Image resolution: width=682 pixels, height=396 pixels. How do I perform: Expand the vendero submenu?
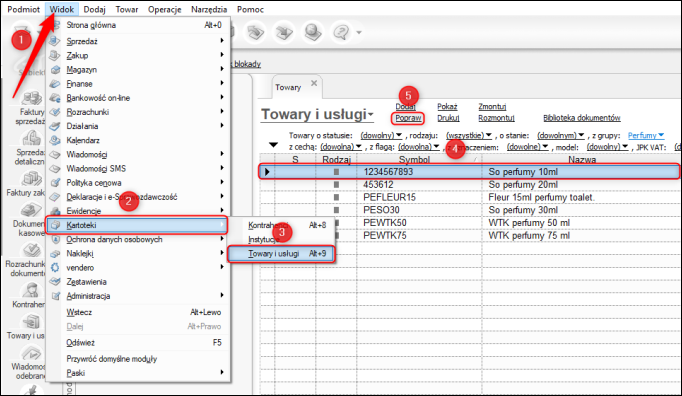(138, 268)
